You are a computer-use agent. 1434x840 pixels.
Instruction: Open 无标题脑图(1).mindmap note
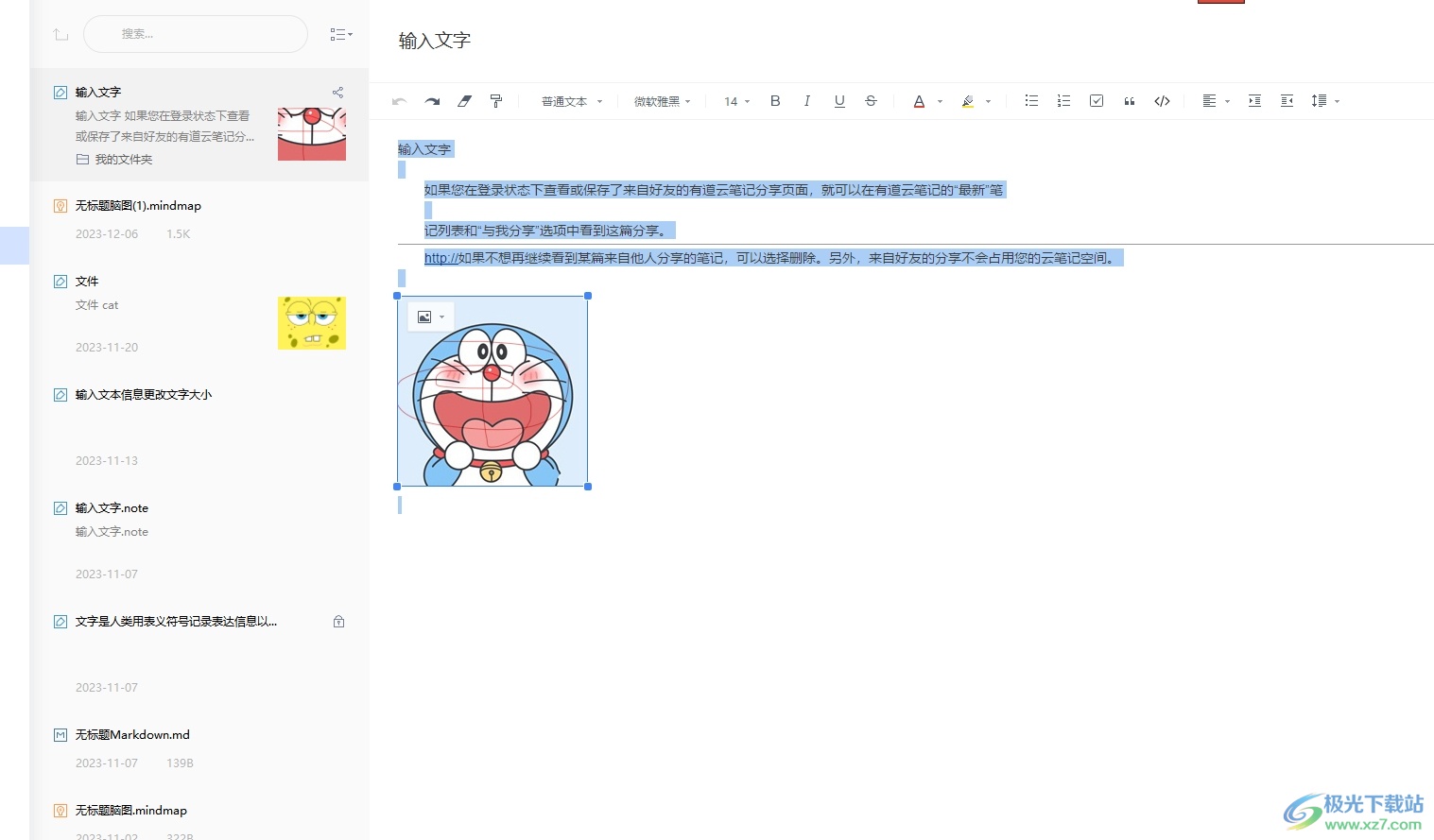coord(199,219)
